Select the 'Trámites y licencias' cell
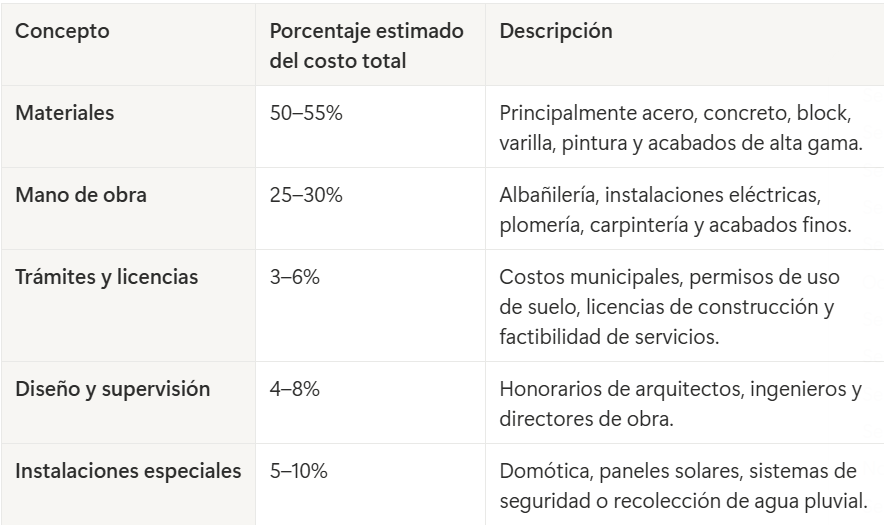884x525 pixels. 106,277
